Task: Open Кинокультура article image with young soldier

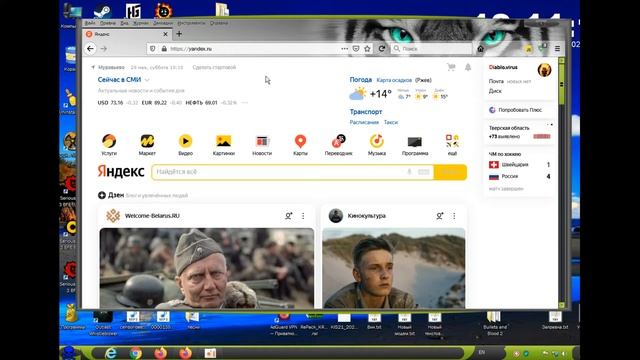Action: (393, 268)
